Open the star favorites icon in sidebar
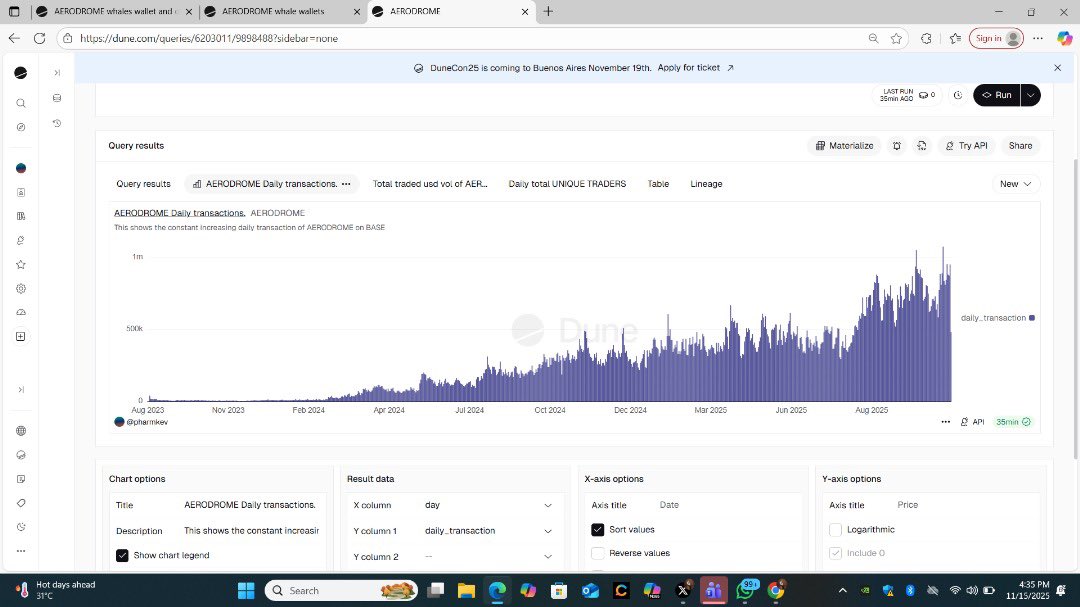The width and height of the screenshot is (1080, 607). tap(21, 265)
